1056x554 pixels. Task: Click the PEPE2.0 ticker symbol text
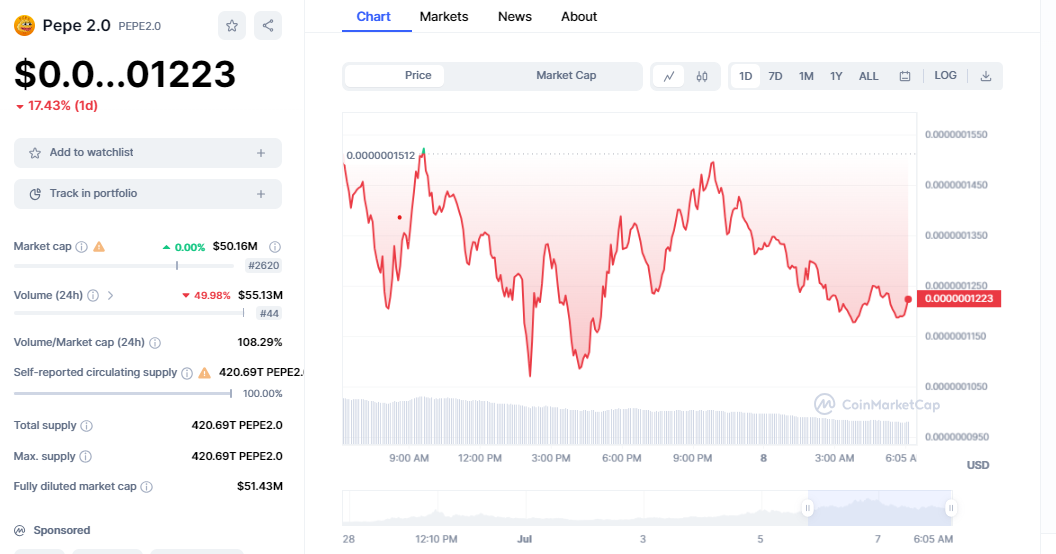click(139, 26)
